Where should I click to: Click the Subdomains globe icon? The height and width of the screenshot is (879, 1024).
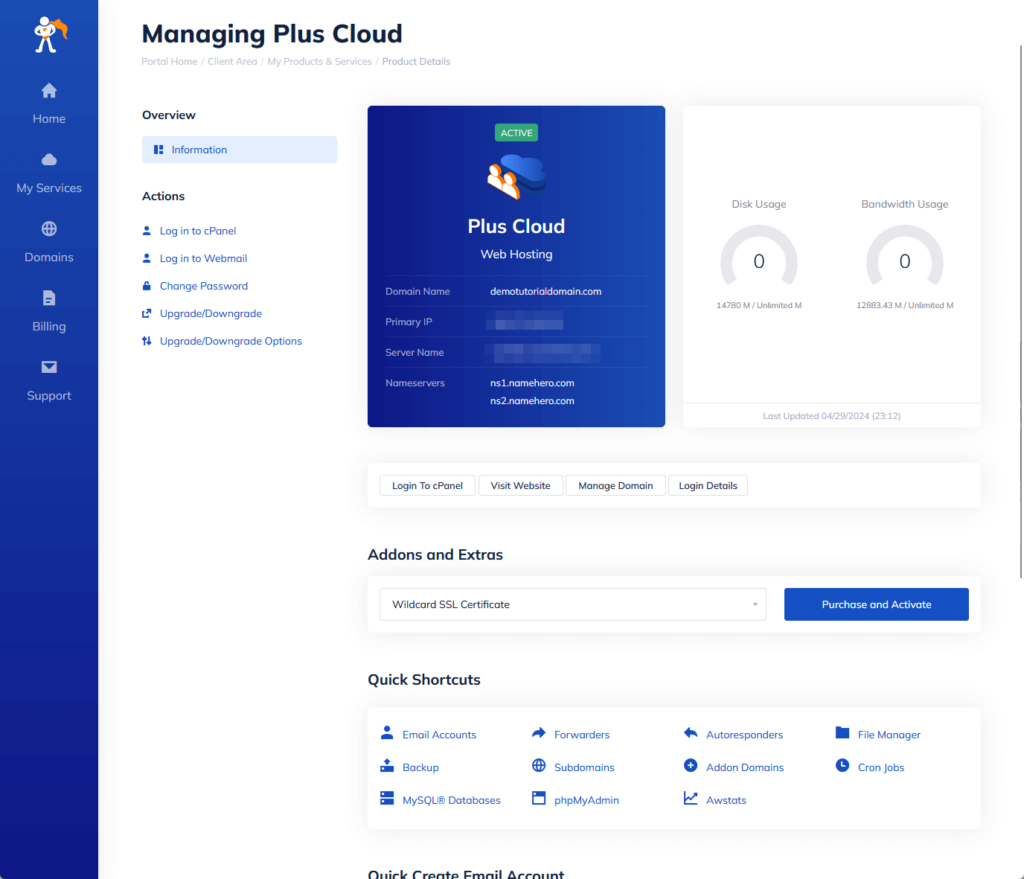pos(538,765)
